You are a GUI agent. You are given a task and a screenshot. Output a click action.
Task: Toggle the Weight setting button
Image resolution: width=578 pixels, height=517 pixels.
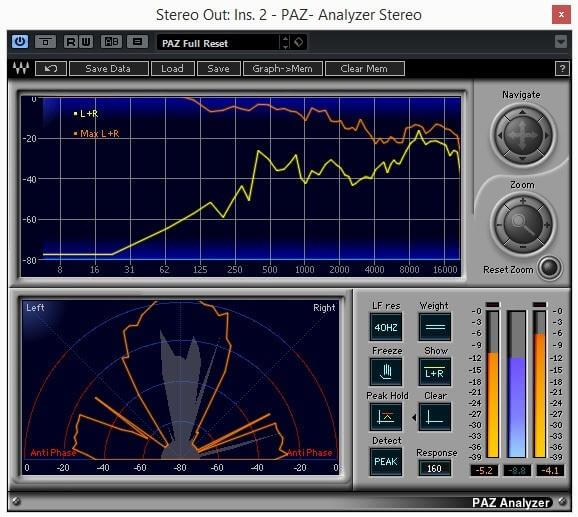pyautogui.click(x=435, y=327)
